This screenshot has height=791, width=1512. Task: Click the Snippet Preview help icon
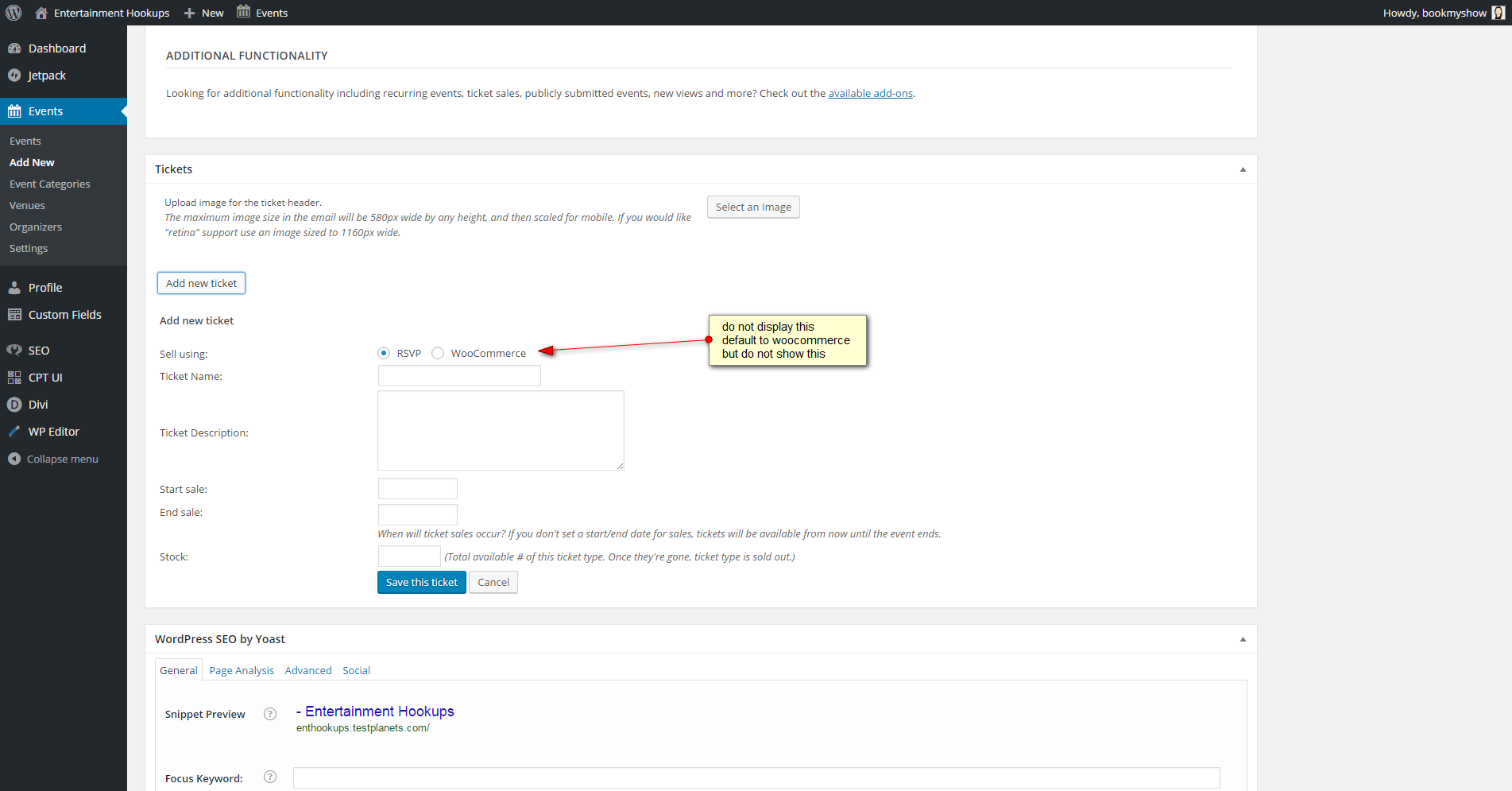[x=270, y=714]
